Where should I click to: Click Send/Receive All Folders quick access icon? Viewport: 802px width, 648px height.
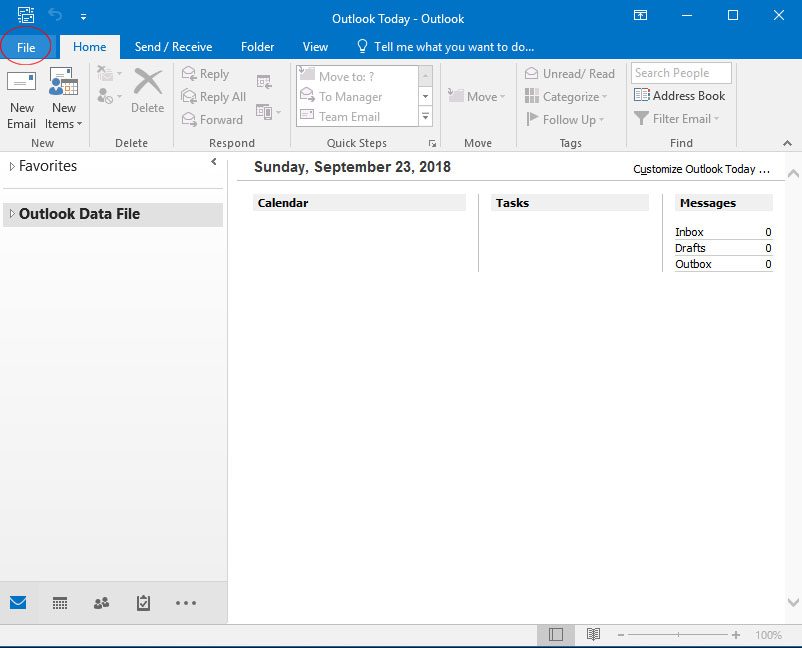[26, 15]
